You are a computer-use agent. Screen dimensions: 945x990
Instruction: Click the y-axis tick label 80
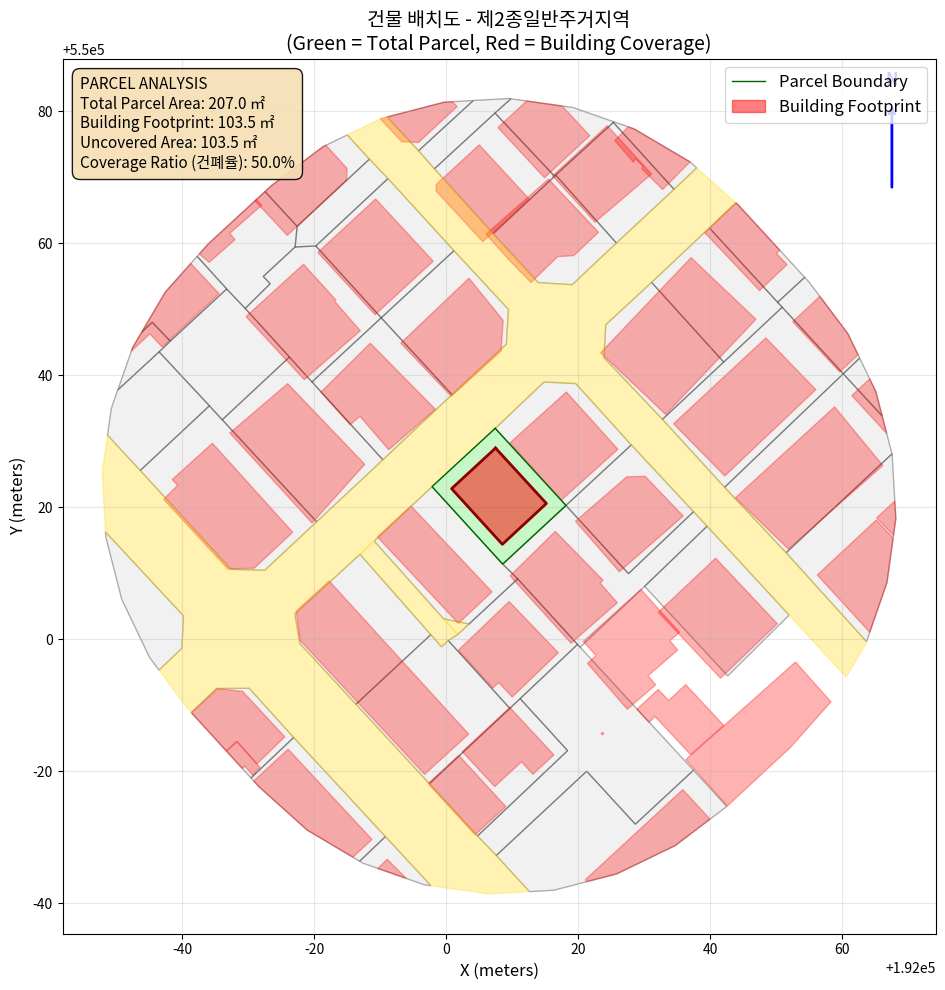pos(45,112)
